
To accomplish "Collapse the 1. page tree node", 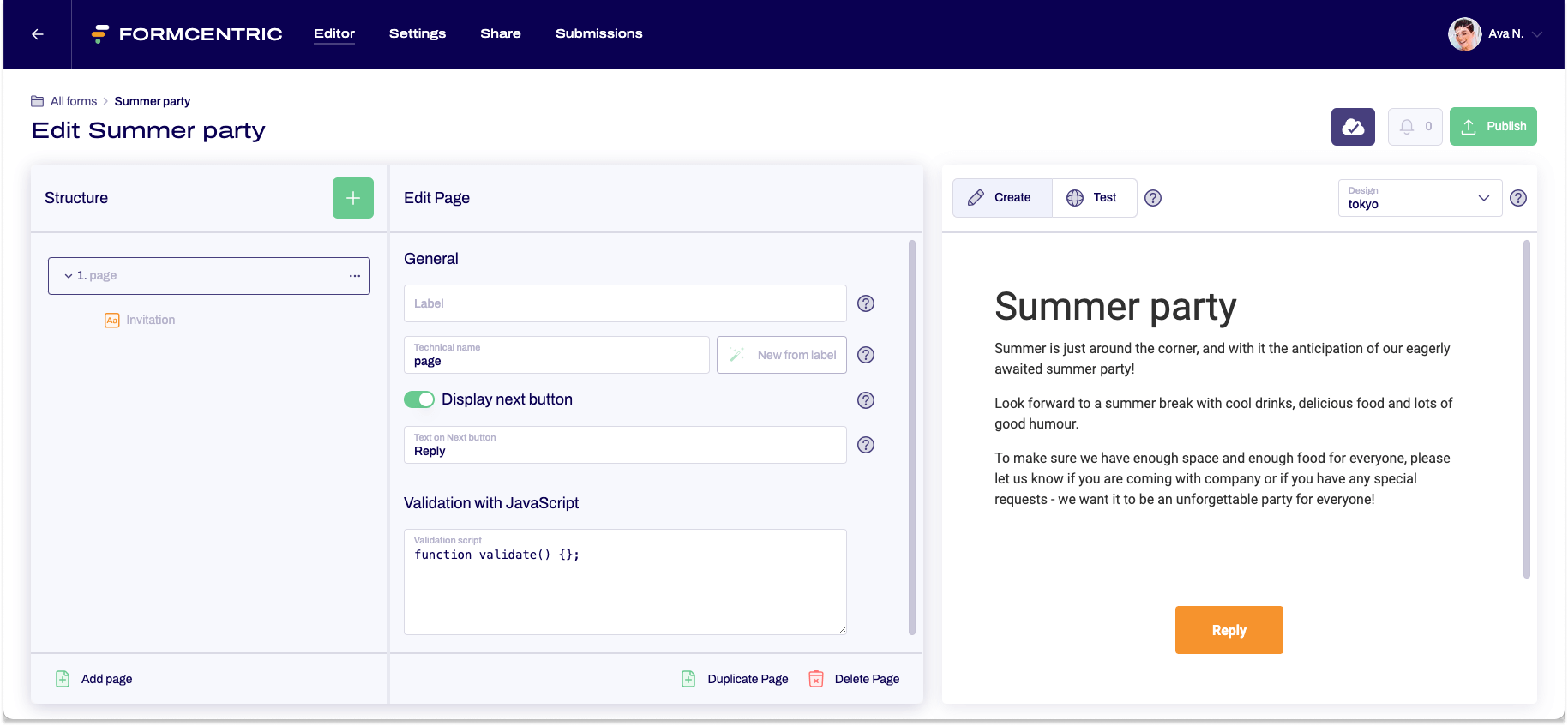I will (x=69, y=276).
